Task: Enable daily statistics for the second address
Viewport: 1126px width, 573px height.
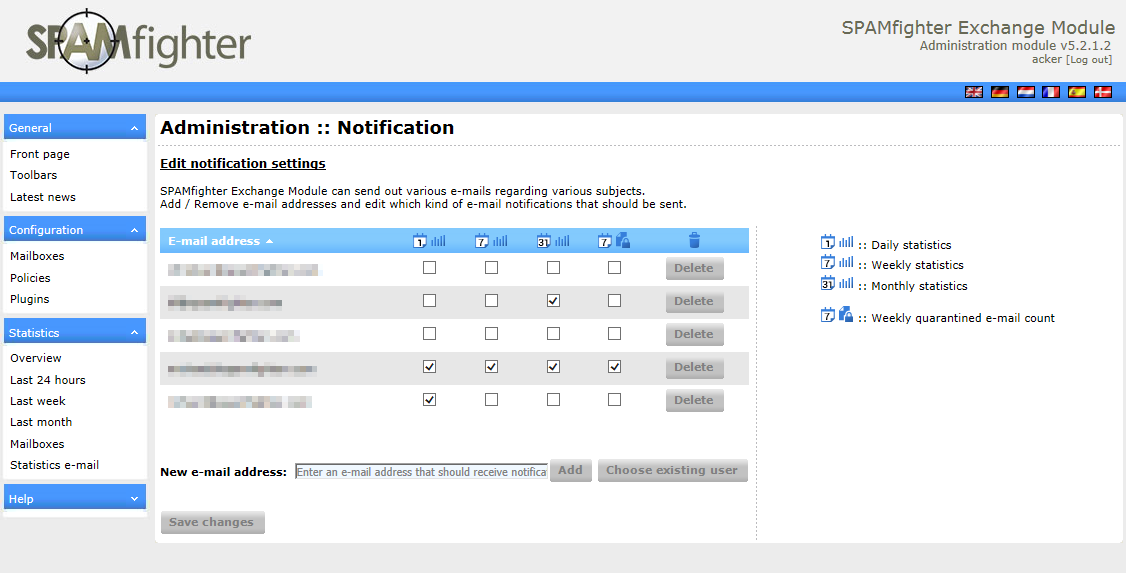Action: pos(429,301)
